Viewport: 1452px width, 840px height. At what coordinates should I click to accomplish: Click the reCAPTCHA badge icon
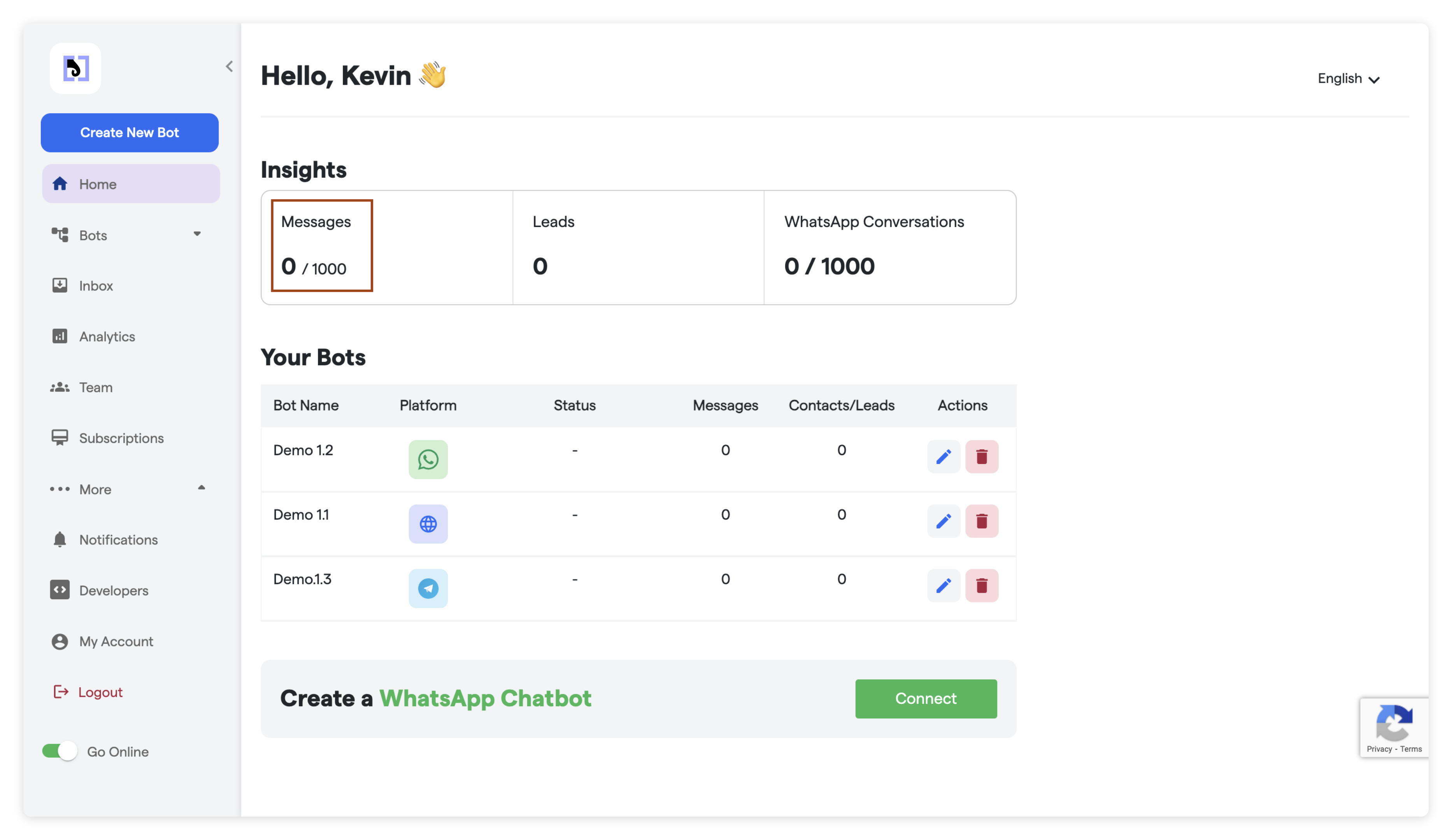[1393, 723]
